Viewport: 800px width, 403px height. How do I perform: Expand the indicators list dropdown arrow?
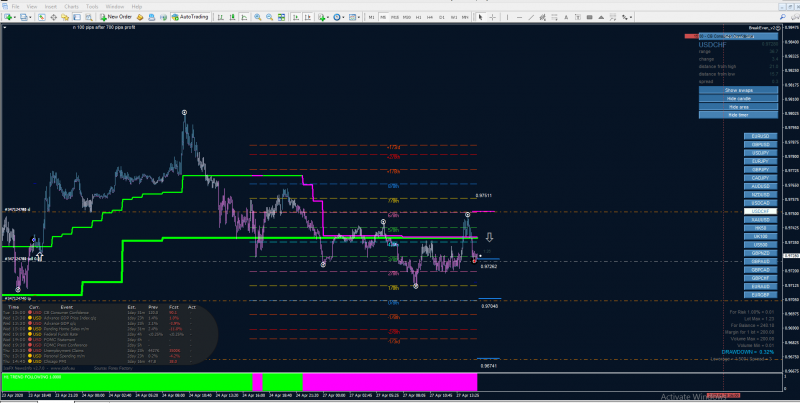[x=328, y=17]
